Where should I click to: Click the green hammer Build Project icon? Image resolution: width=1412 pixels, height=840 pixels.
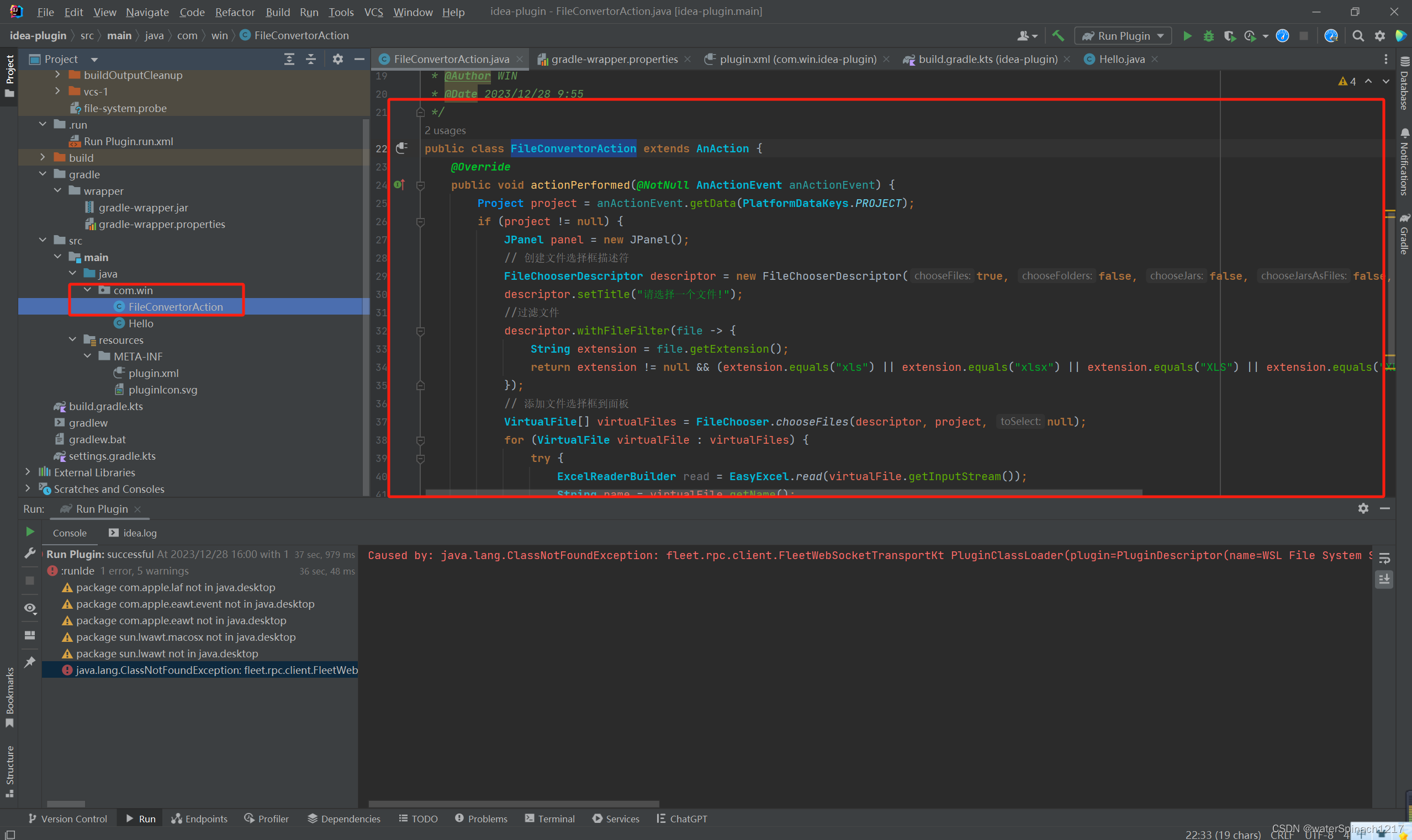(1057, 36)
